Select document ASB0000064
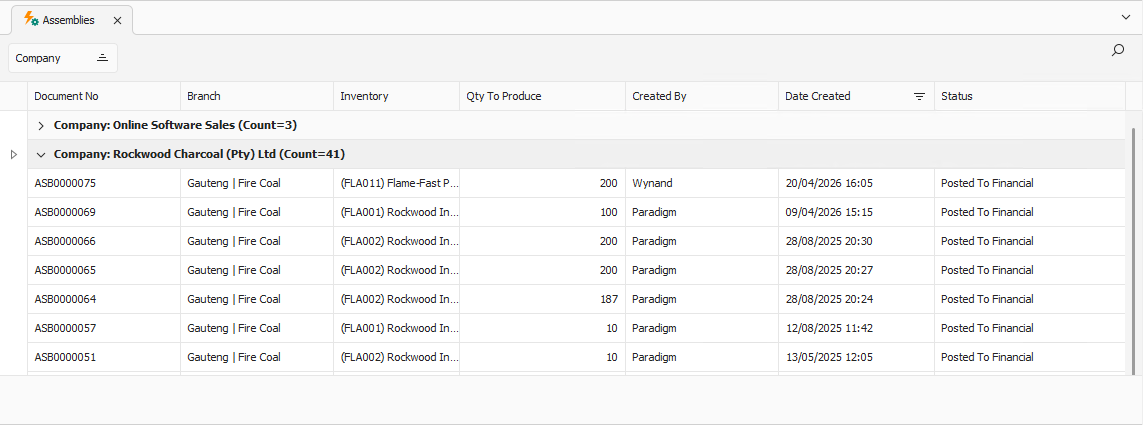This screenshot has height=425, width=1143. (65, 300)
